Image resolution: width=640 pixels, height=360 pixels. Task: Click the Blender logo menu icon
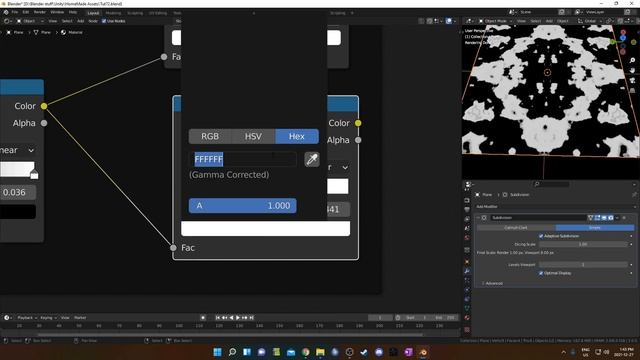coord(6,12)
